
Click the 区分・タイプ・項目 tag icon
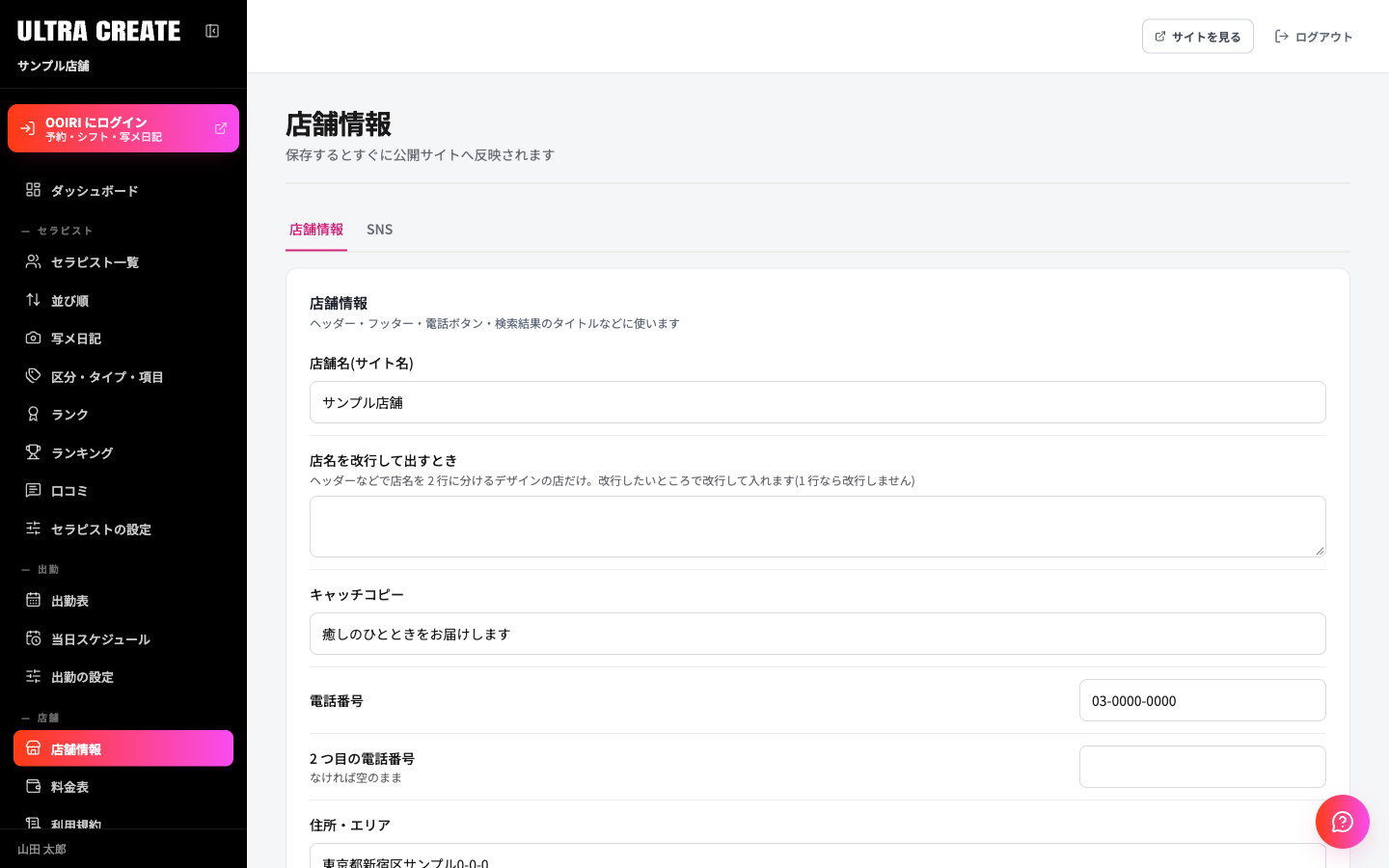point(33,376)
